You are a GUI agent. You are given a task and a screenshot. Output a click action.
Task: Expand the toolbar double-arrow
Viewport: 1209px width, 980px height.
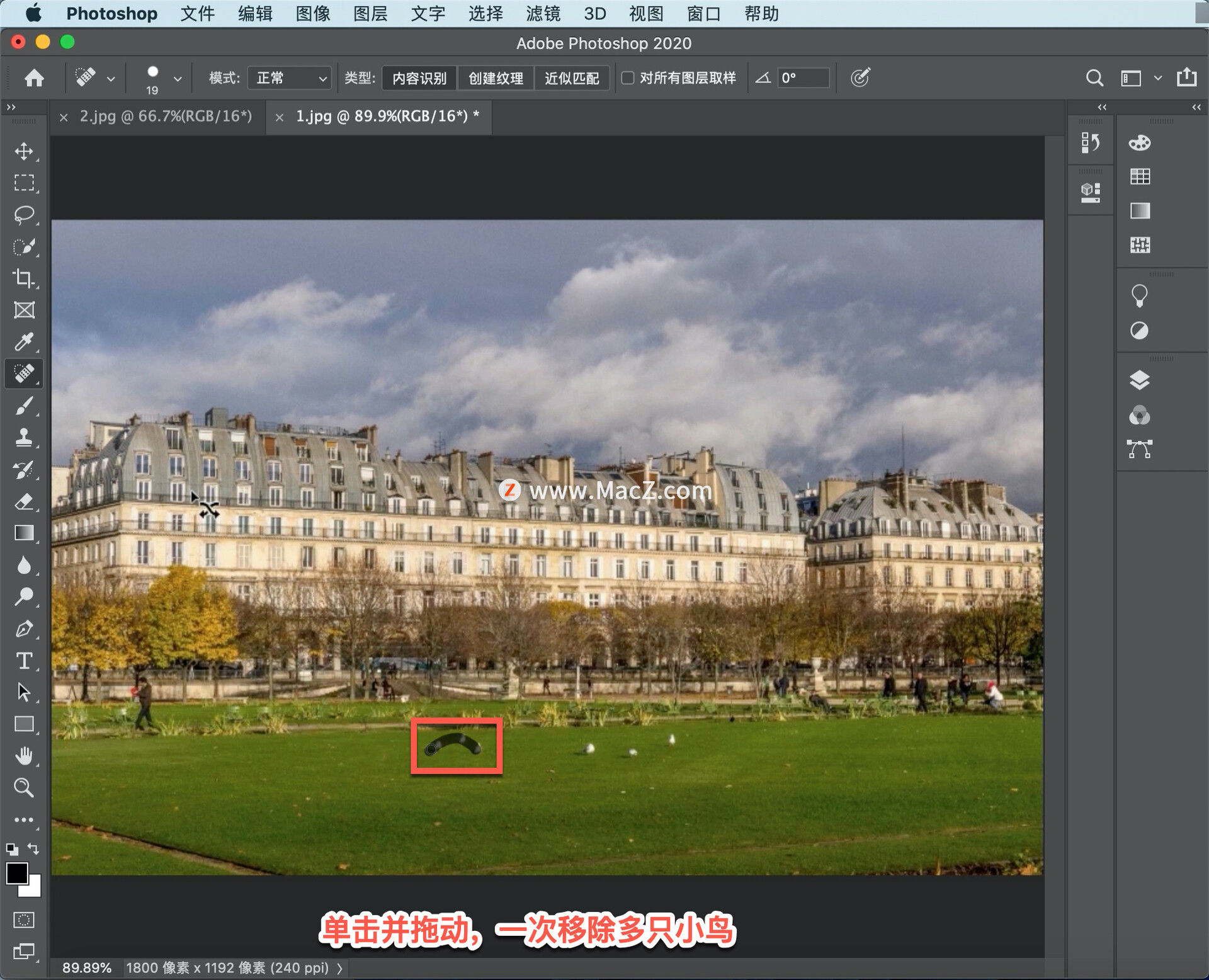coord(11,108)
